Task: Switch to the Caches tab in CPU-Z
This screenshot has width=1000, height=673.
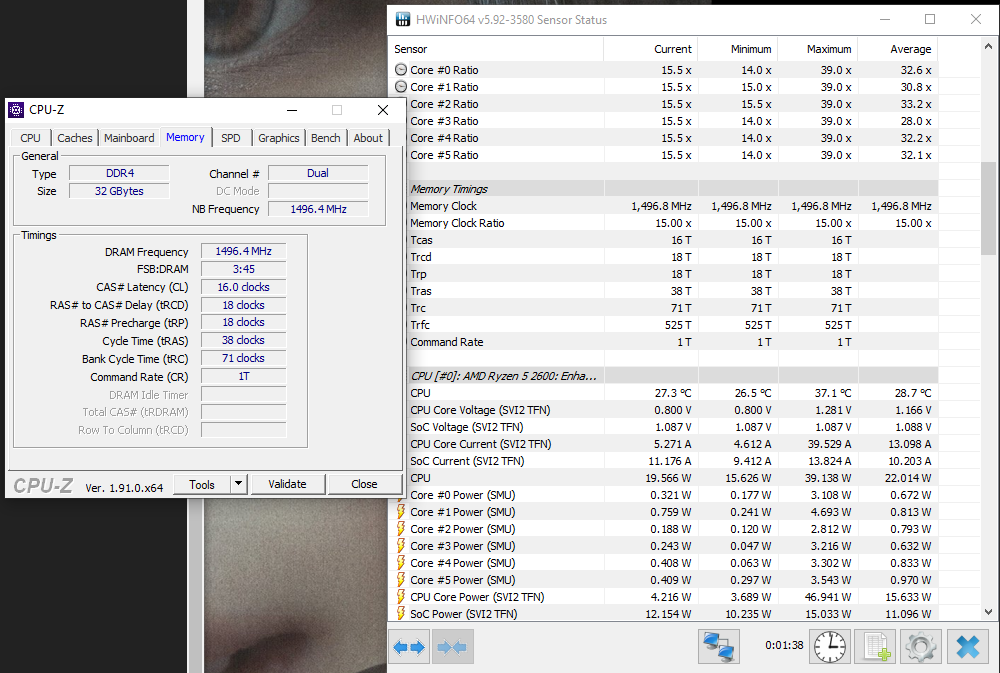Action: (x=75, y=138)
